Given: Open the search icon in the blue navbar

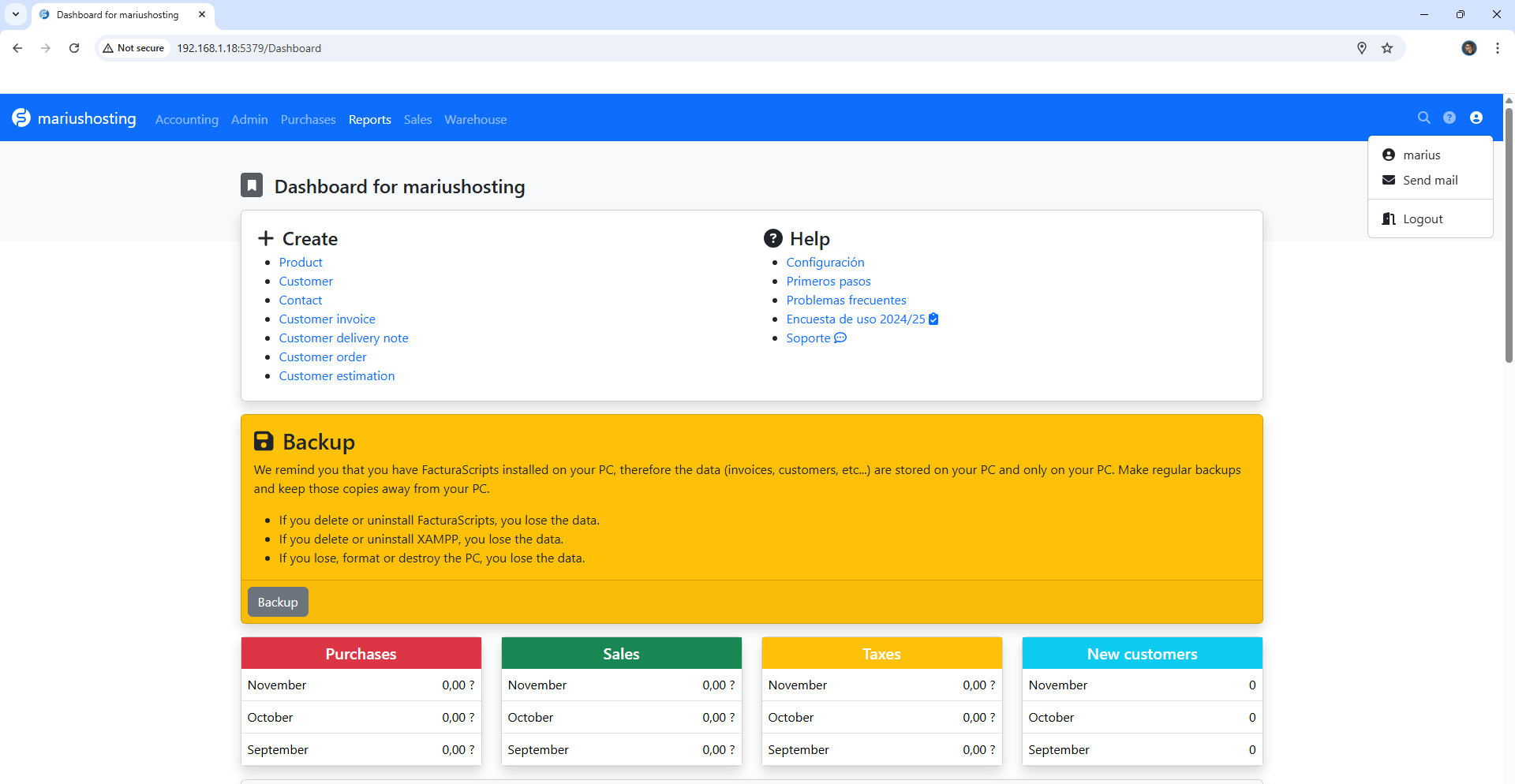Looking at the screenshot, I should [1424, 118].
